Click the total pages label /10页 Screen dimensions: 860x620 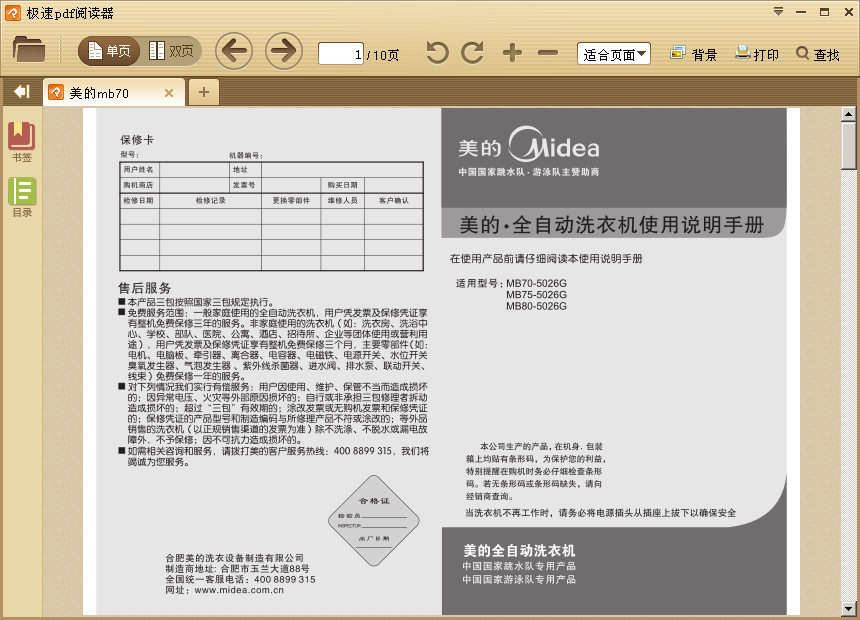383,55
